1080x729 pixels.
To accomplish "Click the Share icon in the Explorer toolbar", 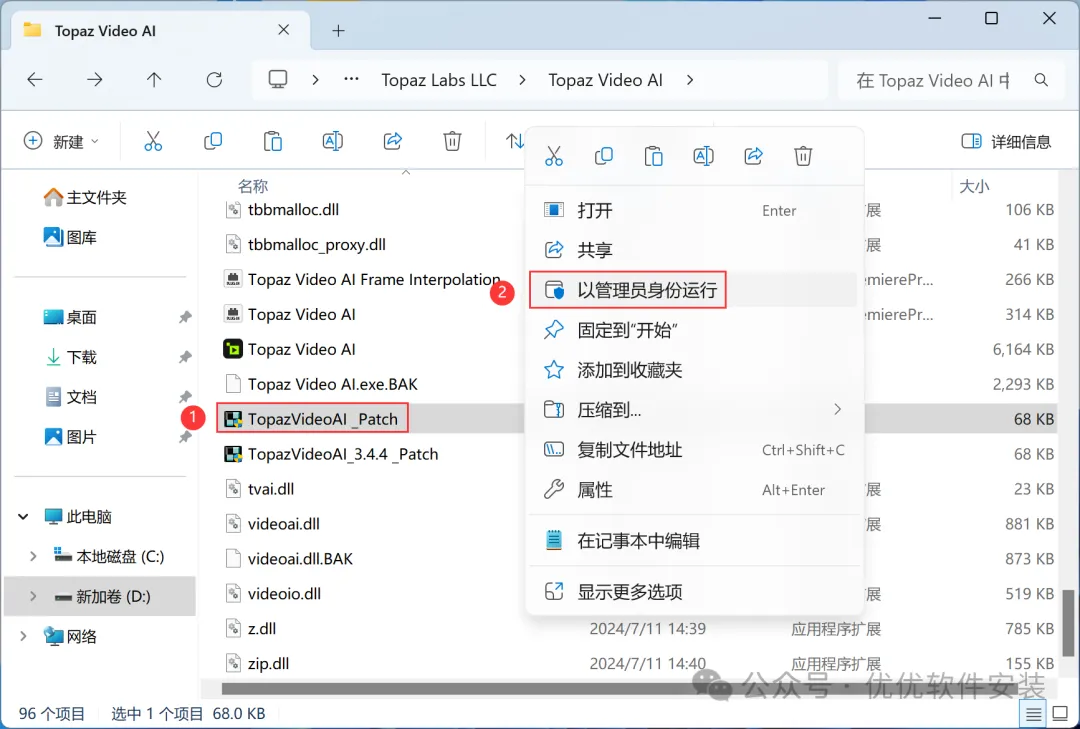I will point(393,141).
